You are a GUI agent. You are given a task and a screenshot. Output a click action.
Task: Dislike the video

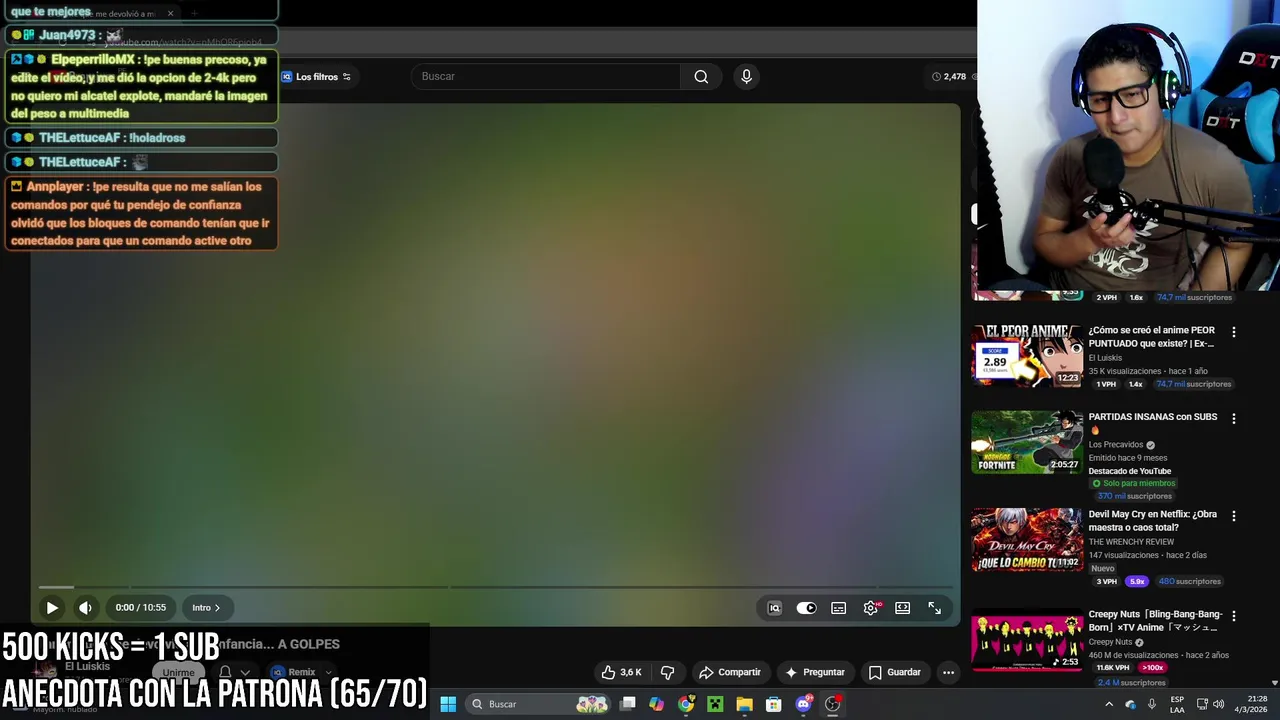pos(667,672)
